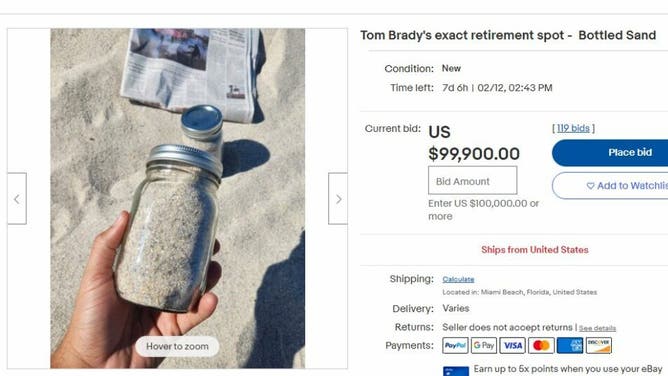Open the Calculate shipping link
Viewport: 668px width, 376px height.
pos(458,279)
